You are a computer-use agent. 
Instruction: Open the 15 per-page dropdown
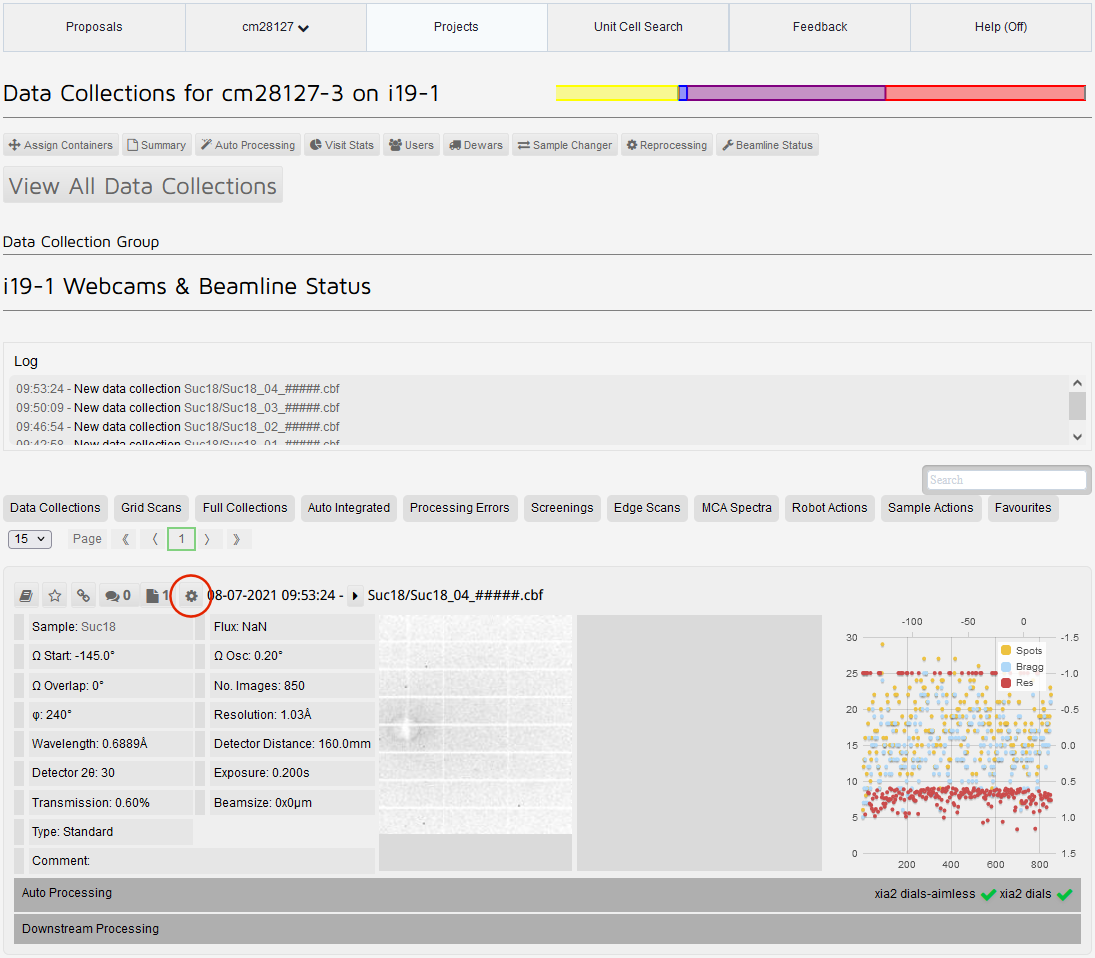[30, 539]
